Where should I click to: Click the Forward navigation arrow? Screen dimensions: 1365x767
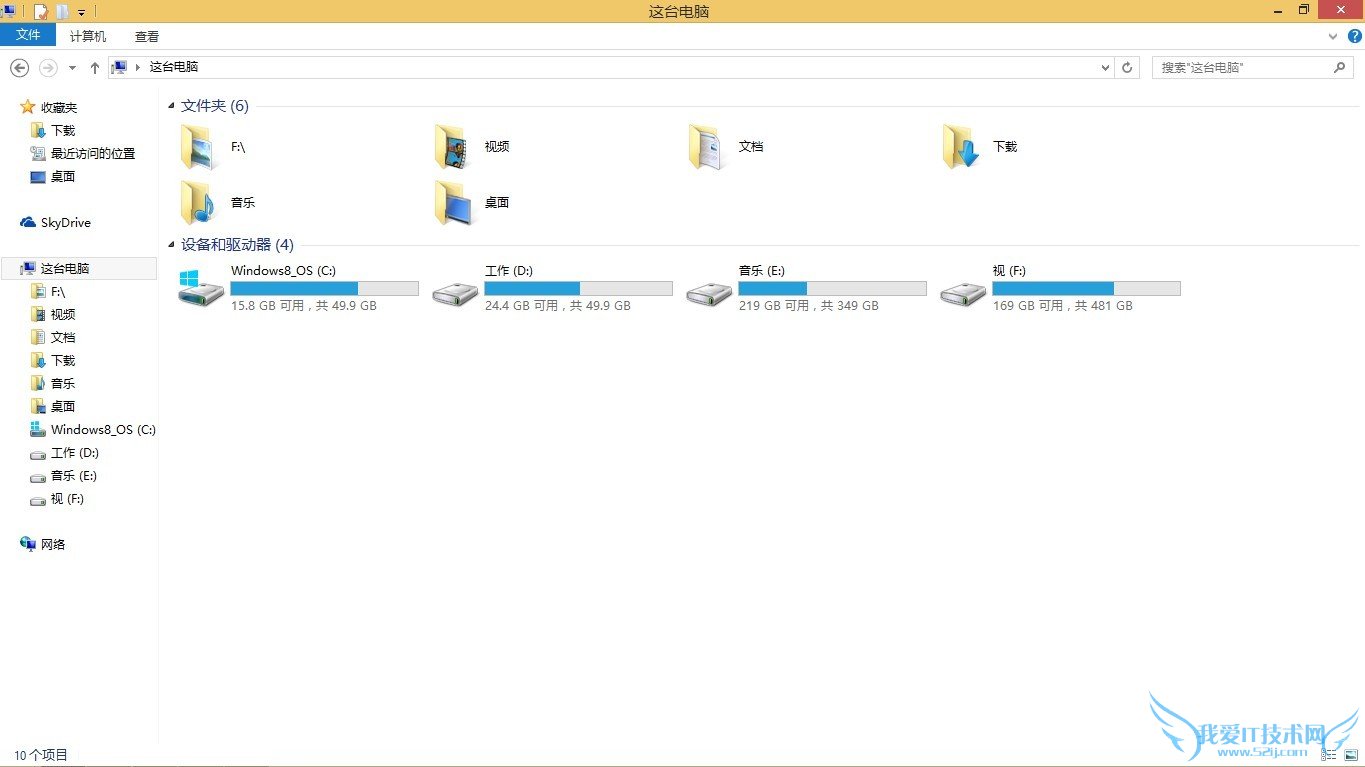click(x=48, y=67)
